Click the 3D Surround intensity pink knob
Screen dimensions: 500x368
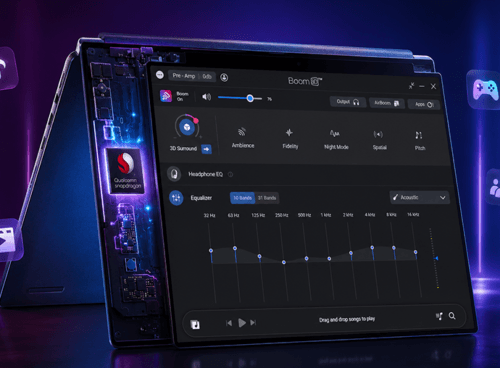[x=196, y=120]
